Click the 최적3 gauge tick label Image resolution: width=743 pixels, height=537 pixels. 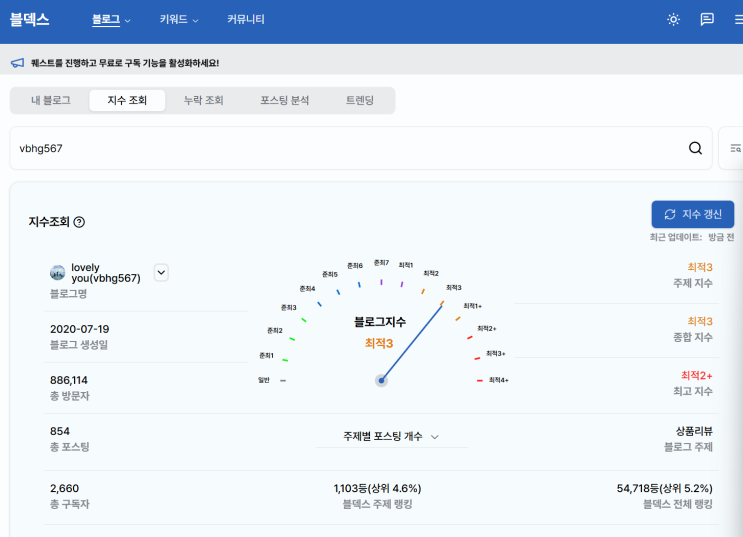point(453,288)
